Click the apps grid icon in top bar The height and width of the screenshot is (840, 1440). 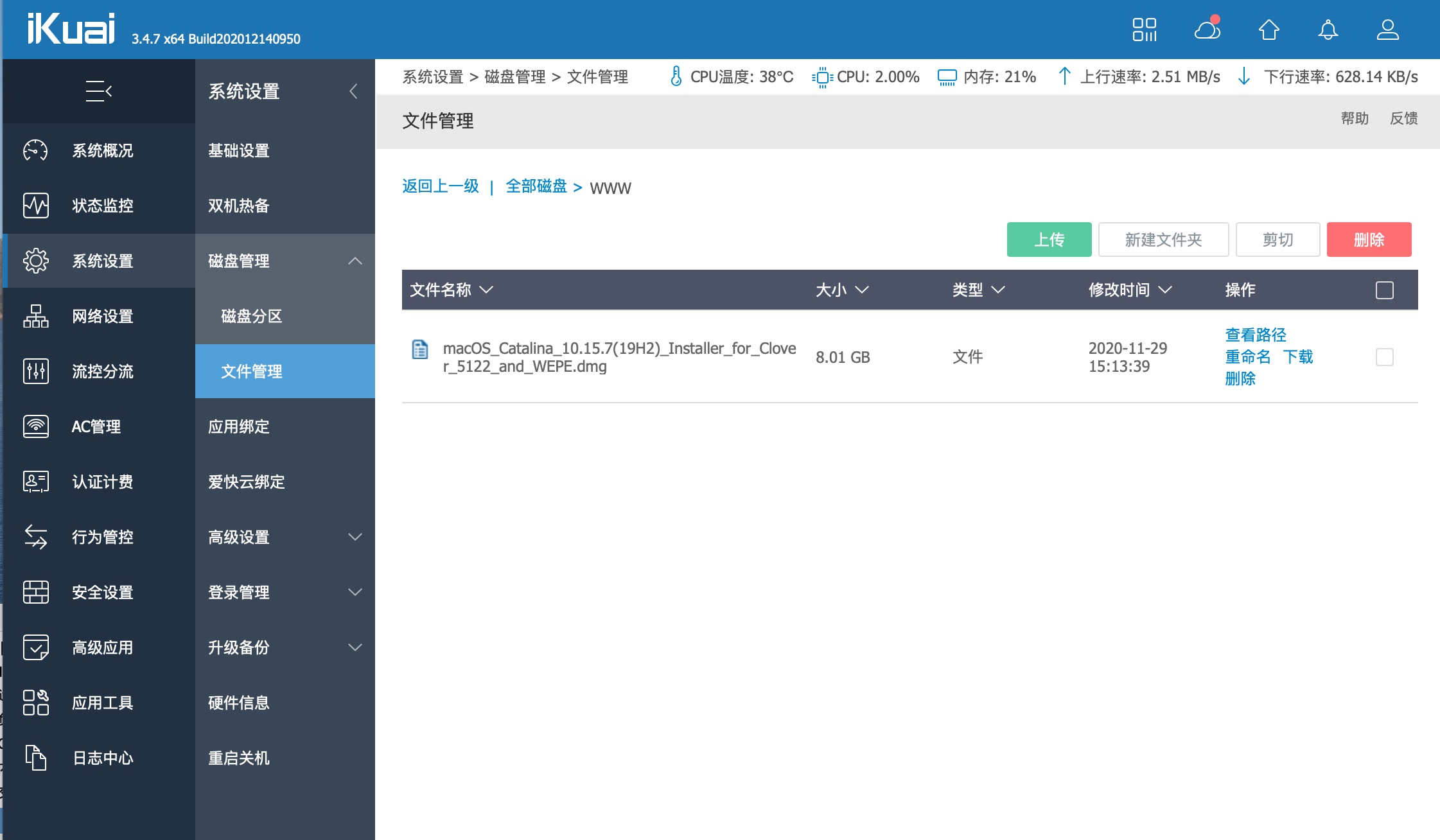[1146, 29]
